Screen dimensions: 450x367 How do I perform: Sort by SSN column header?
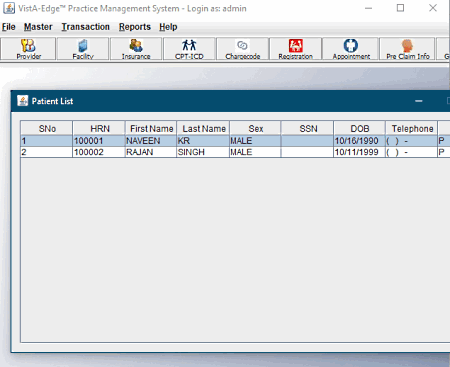coord(307,129)
